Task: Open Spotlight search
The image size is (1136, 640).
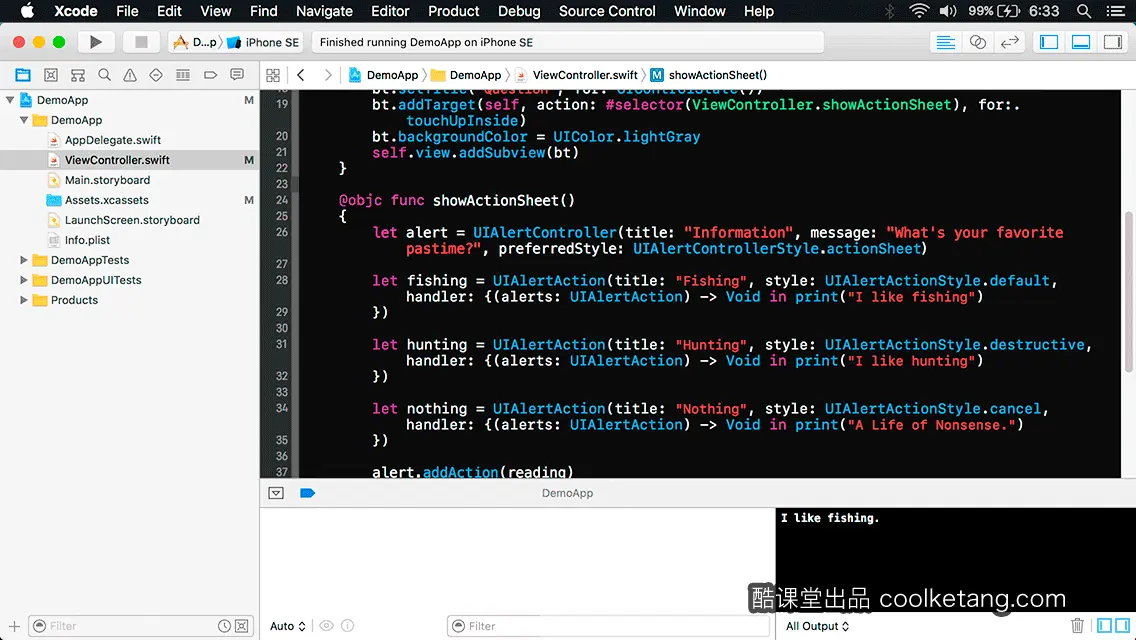Action: click(1084, 11)
